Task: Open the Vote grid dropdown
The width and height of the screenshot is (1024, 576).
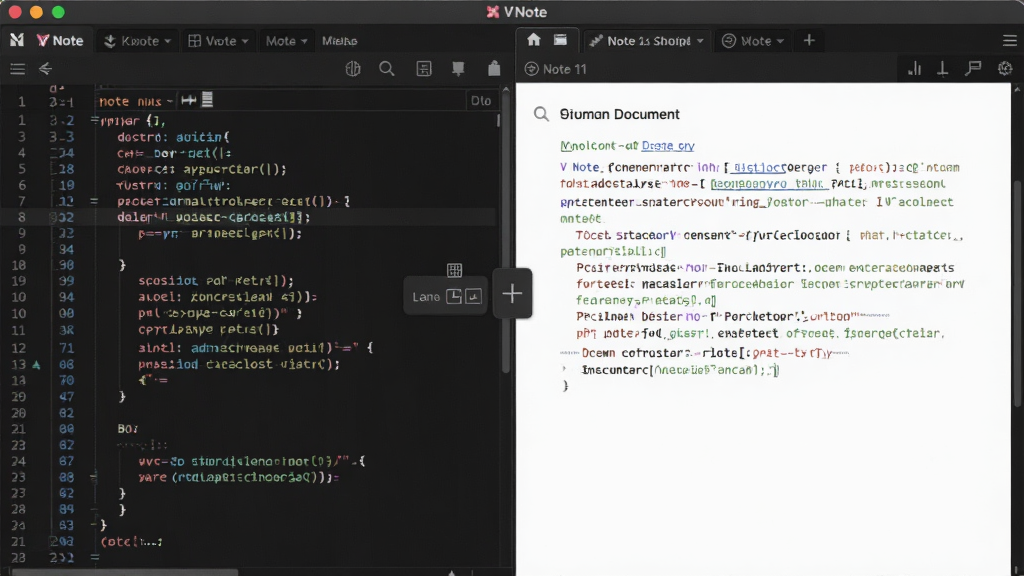Action: 218,40
